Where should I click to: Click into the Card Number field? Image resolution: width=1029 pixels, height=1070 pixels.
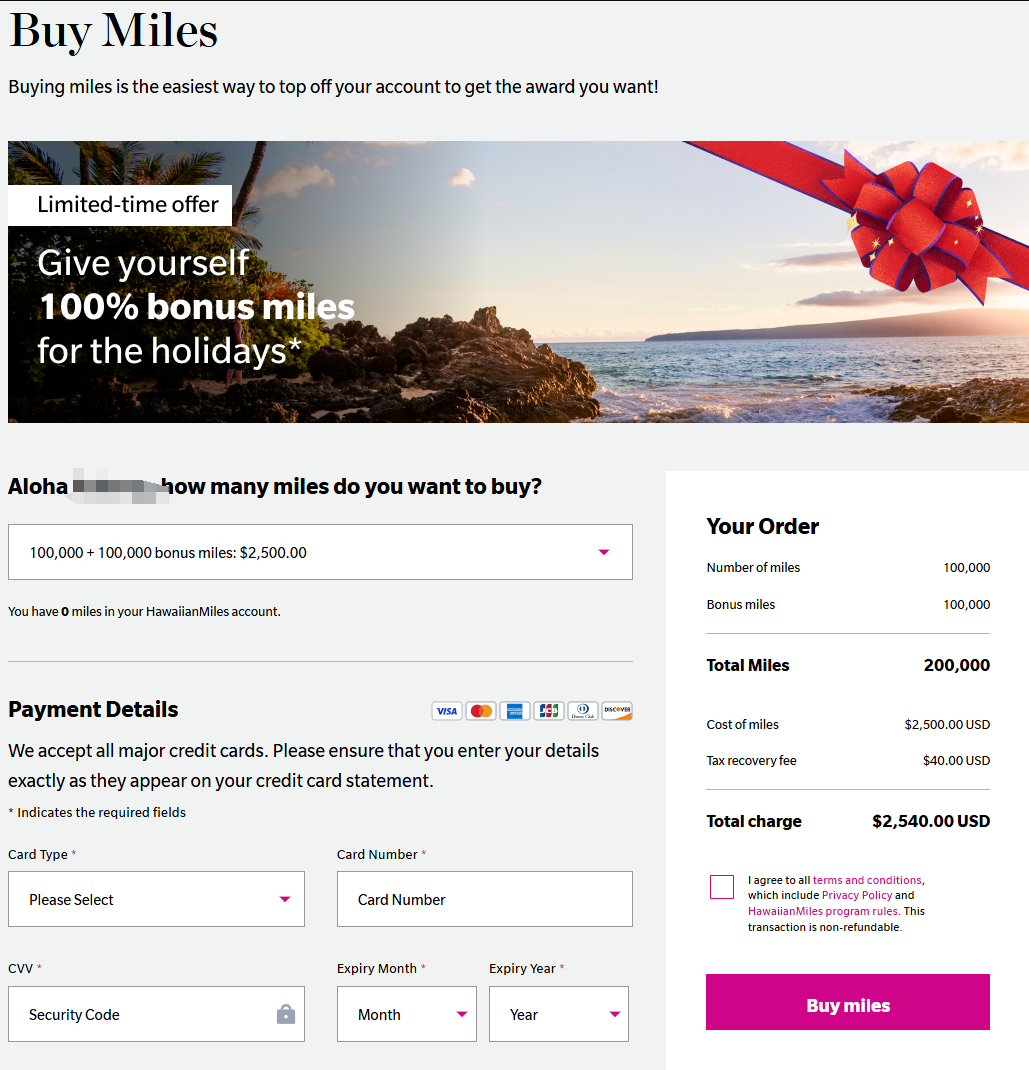coord(485,899)
